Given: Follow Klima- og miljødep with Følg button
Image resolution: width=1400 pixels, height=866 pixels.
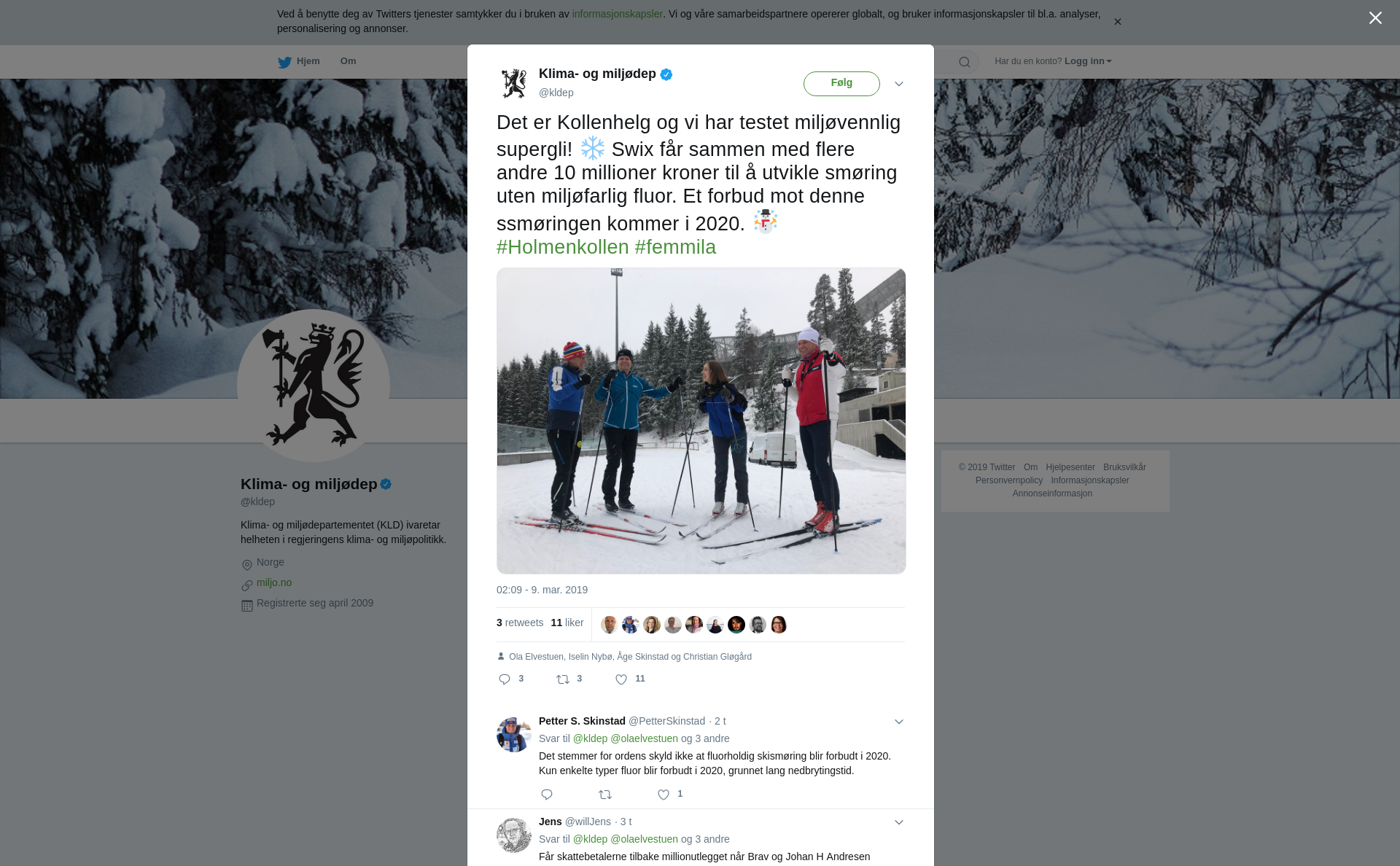Looking at the screenshot, I should (841, 83).
